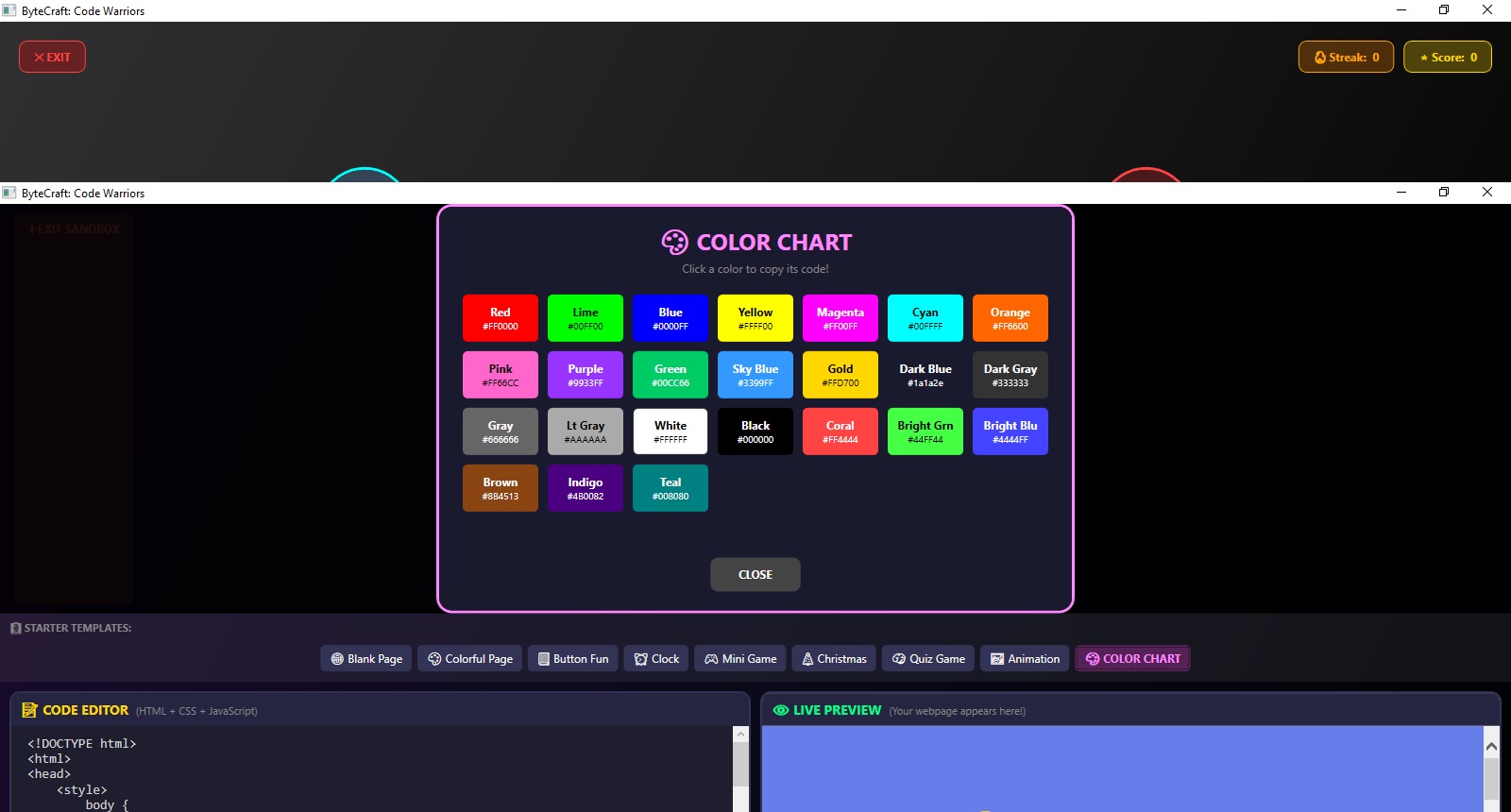Click the LIVE PREVIEW eye icon
This screenshot has height=812, width=1511.
point(781,710)
